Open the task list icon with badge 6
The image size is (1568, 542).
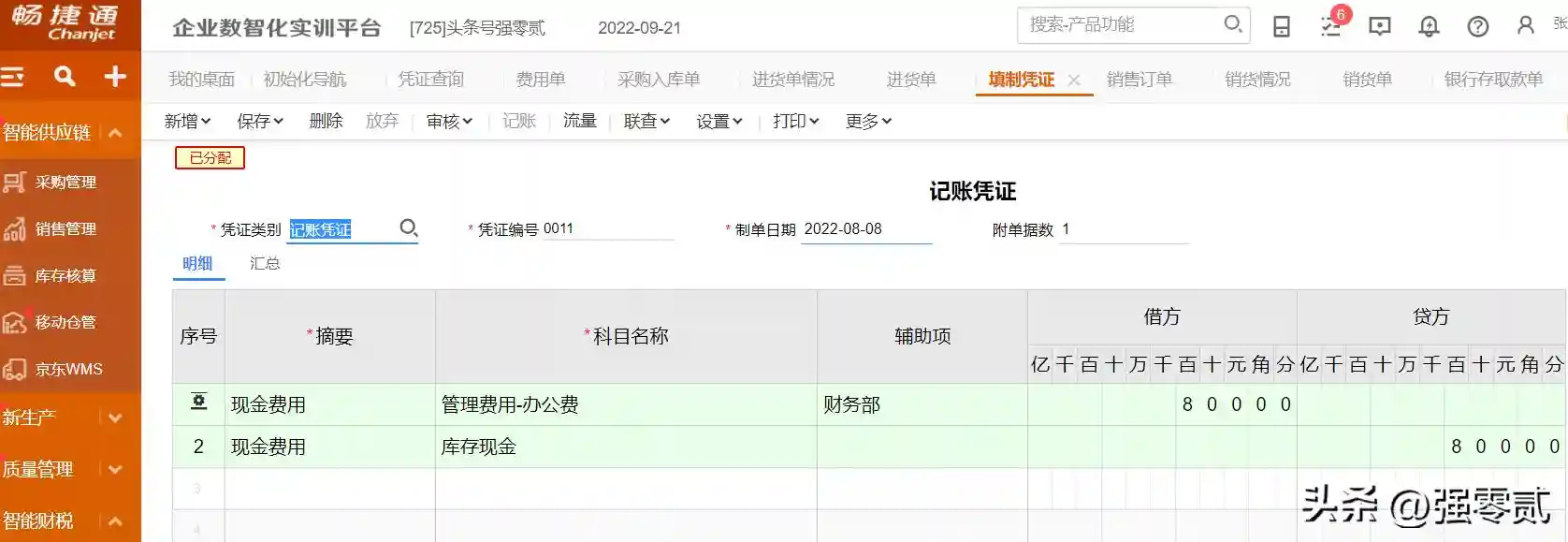point(1330,26)
